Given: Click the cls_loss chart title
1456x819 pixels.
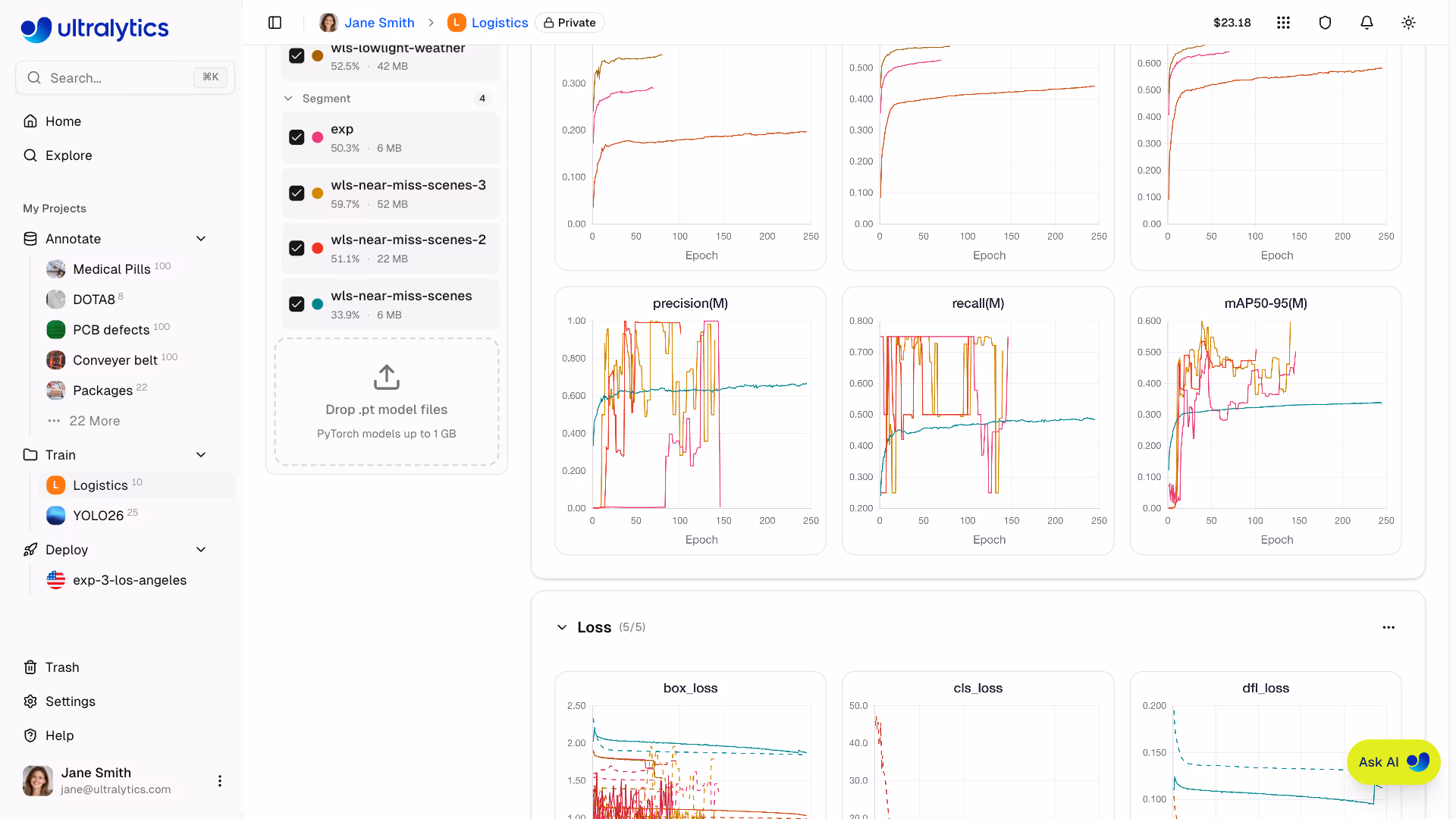Looking at the screenshot, I should click(978, 688).
